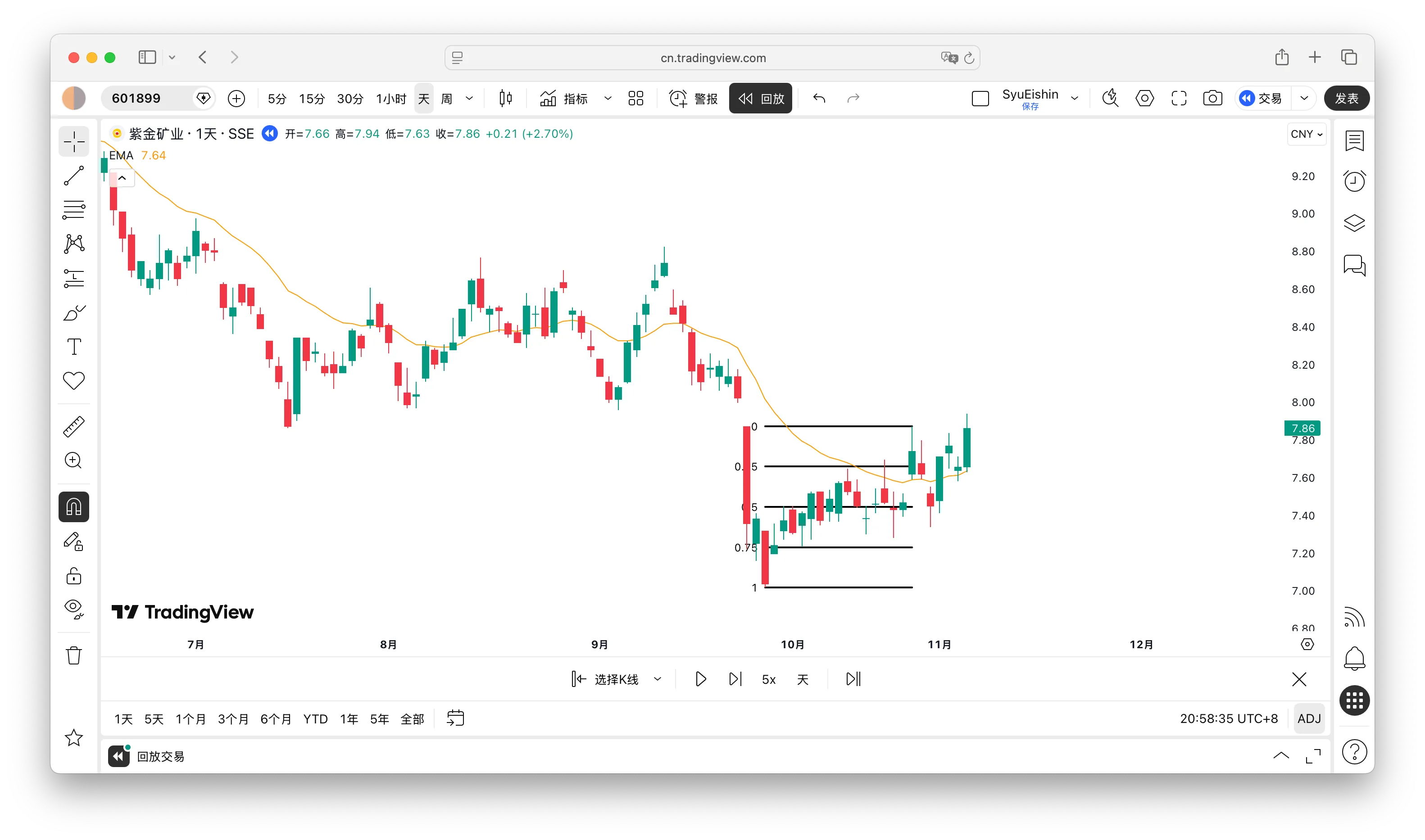Image resolution: width=1425 pixels, height=840 pixels.
Task: Select the brush drawing tool
Action: [x=73, y=312]
